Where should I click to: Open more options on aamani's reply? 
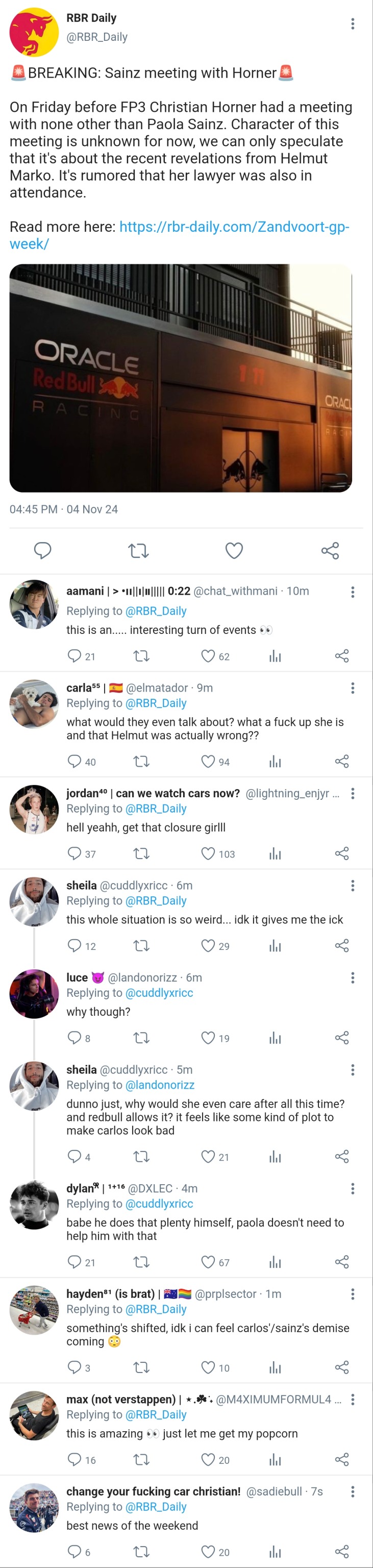pyautogui.click(x=352, y=592)
